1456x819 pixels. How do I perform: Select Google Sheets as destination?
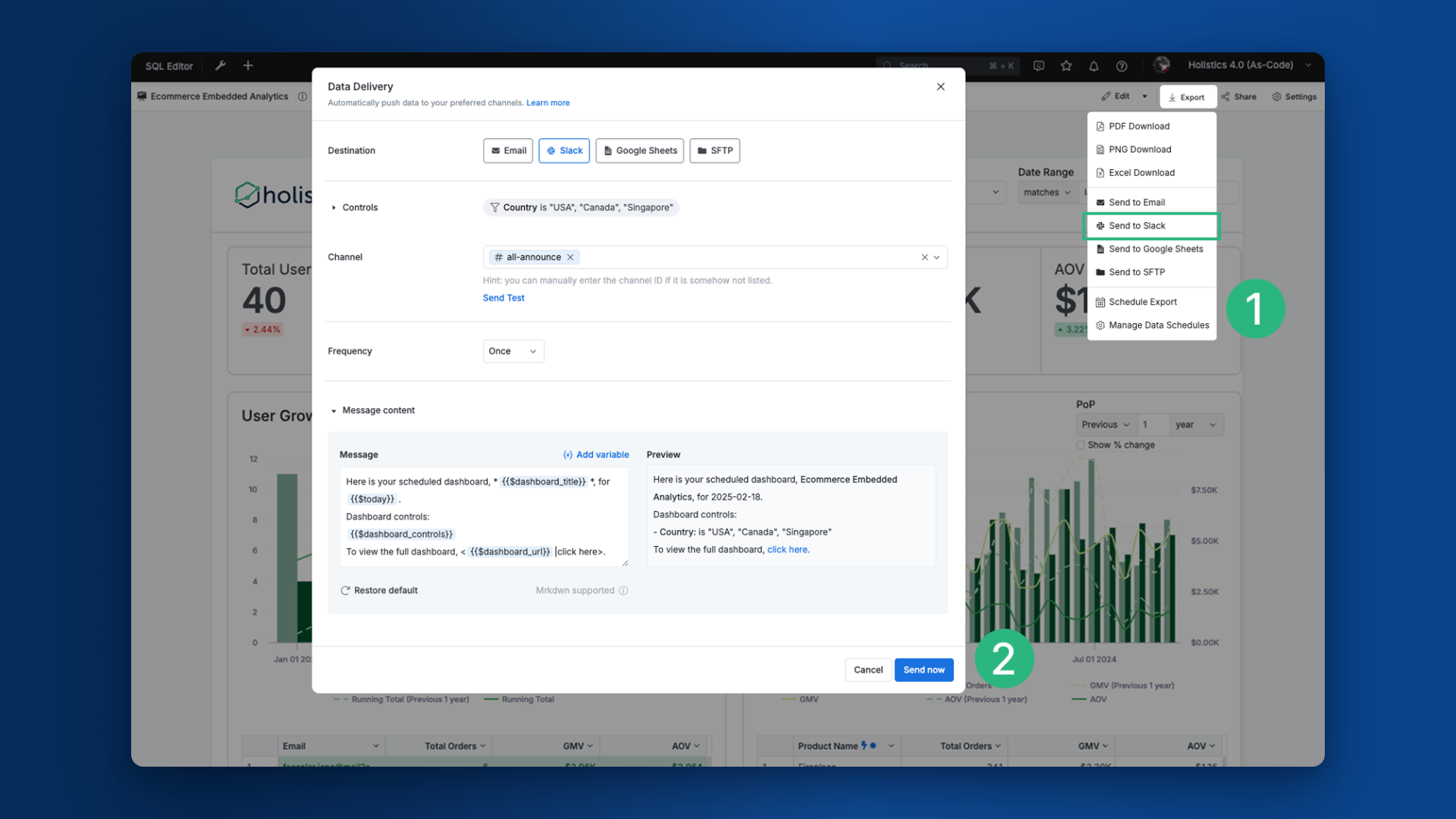click(x=640, y=151)
